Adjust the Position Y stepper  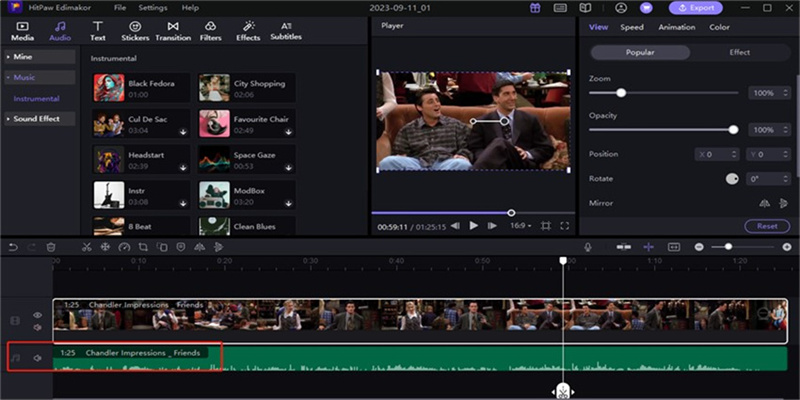tap(768, 154)
